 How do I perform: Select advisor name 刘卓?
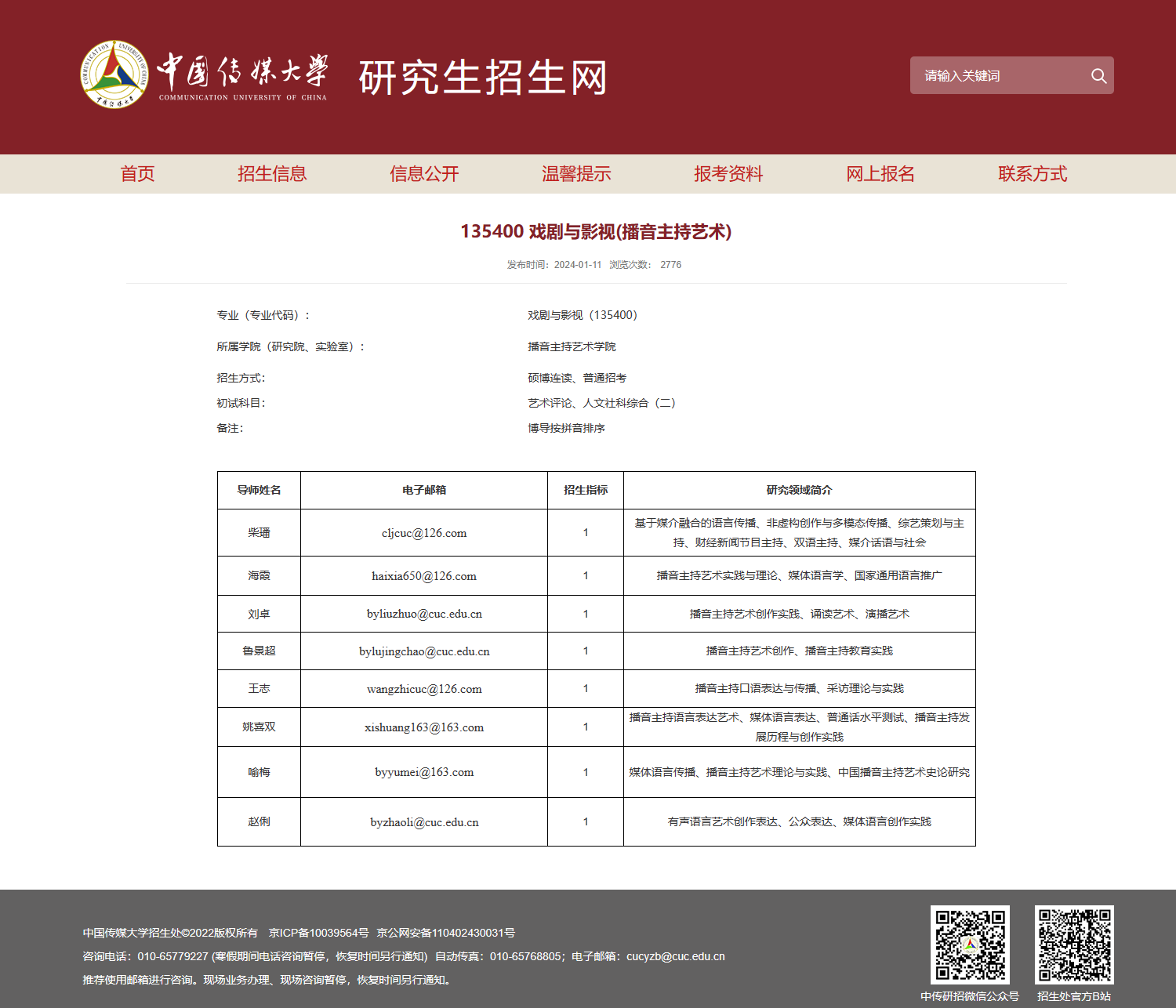click(259, 614)
